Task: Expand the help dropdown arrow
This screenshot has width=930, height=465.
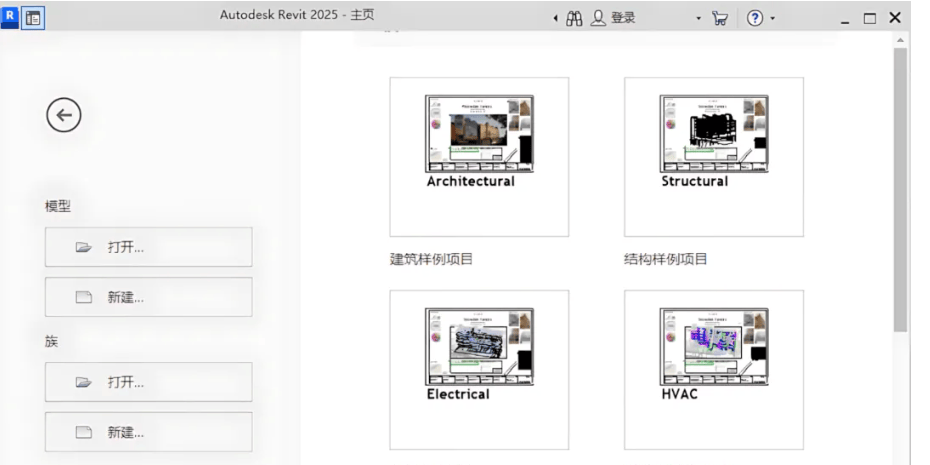Action: click(x=772, y=19)
